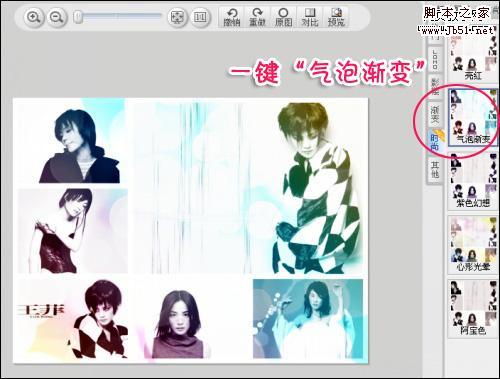Screen dimensions: 500x379
Task: Click the zoom out magnifier icon
Action: (57, 17)
